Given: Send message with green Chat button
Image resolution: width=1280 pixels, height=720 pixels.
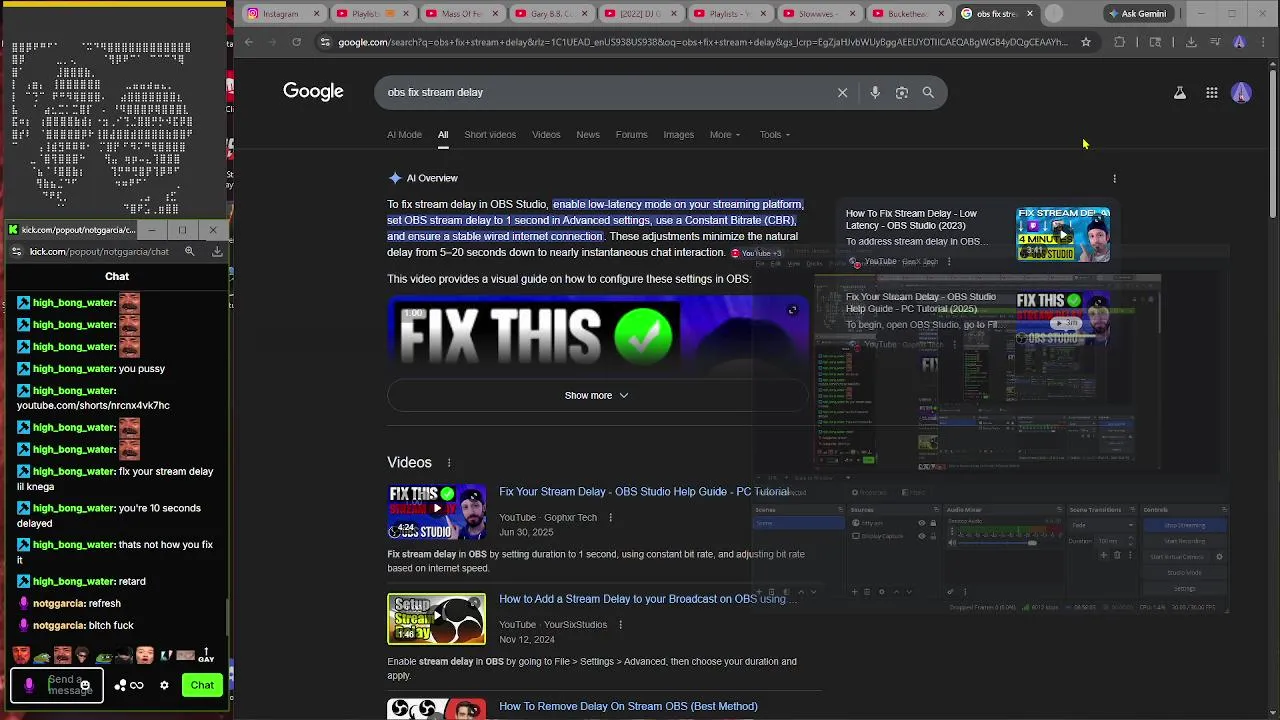Looking at the screenshot, I should [202, 685].
